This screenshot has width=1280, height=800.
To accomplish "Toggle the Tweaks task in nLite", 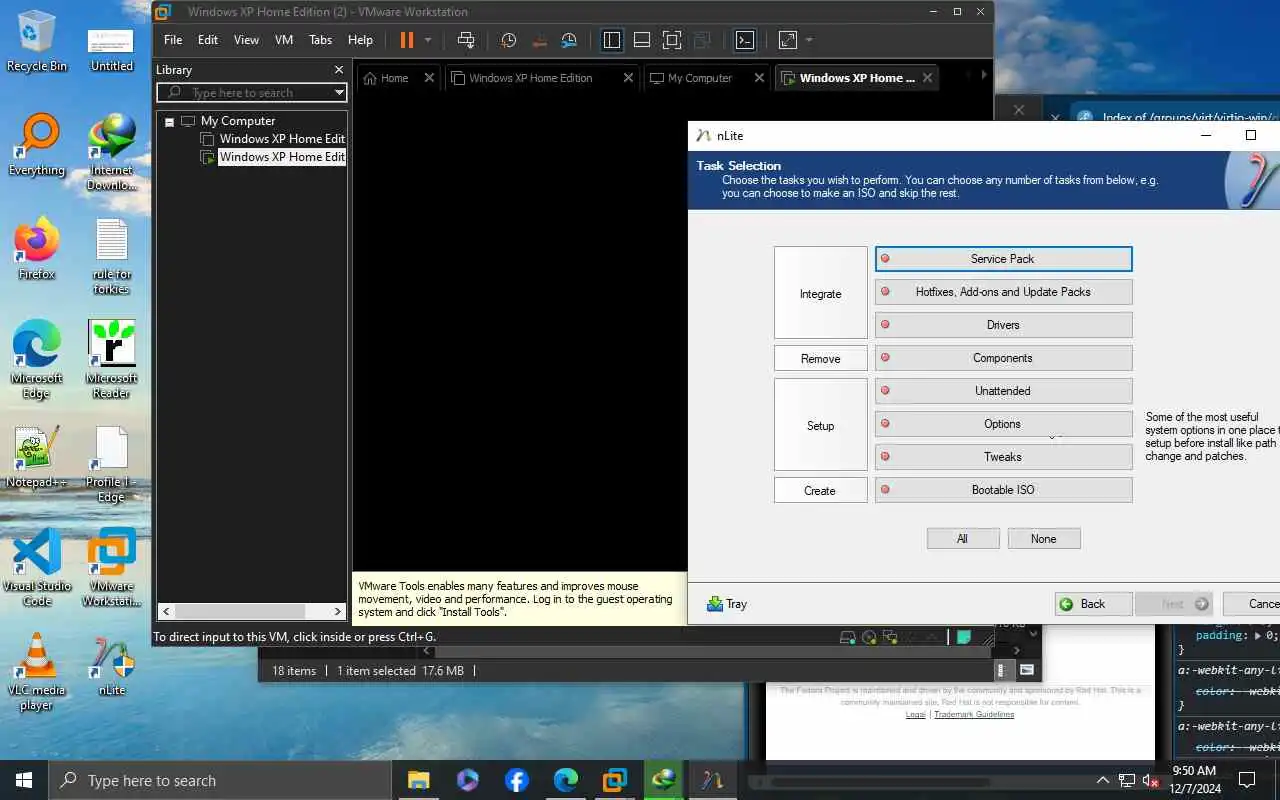I will click(x=1003, y=457).
